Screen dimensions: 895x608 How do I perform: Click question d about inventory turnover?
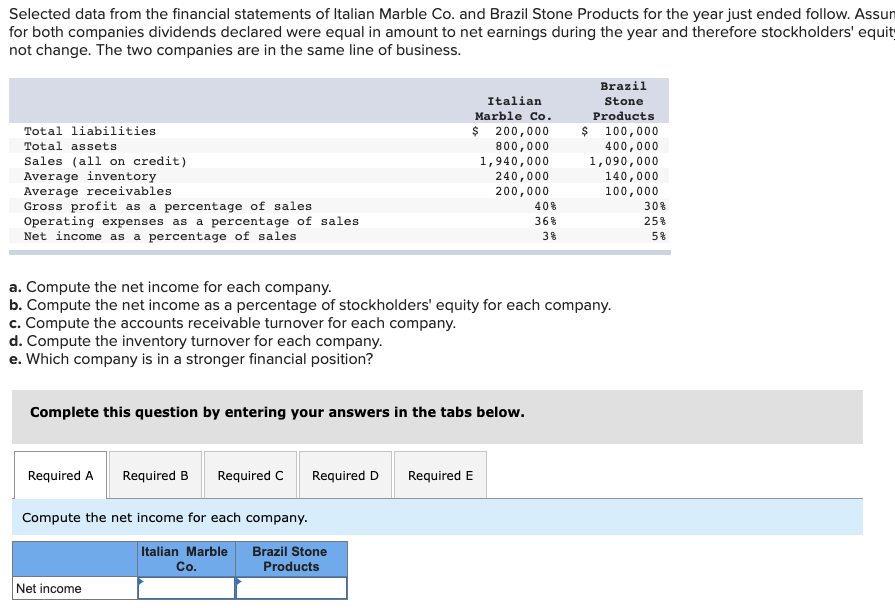tap(196, 341)
